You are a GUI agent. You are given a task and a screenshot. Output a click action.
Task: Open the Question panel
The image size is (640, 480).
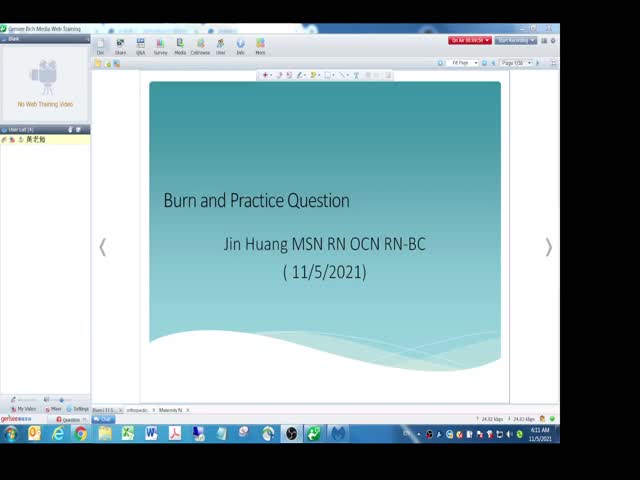point(68,420)
